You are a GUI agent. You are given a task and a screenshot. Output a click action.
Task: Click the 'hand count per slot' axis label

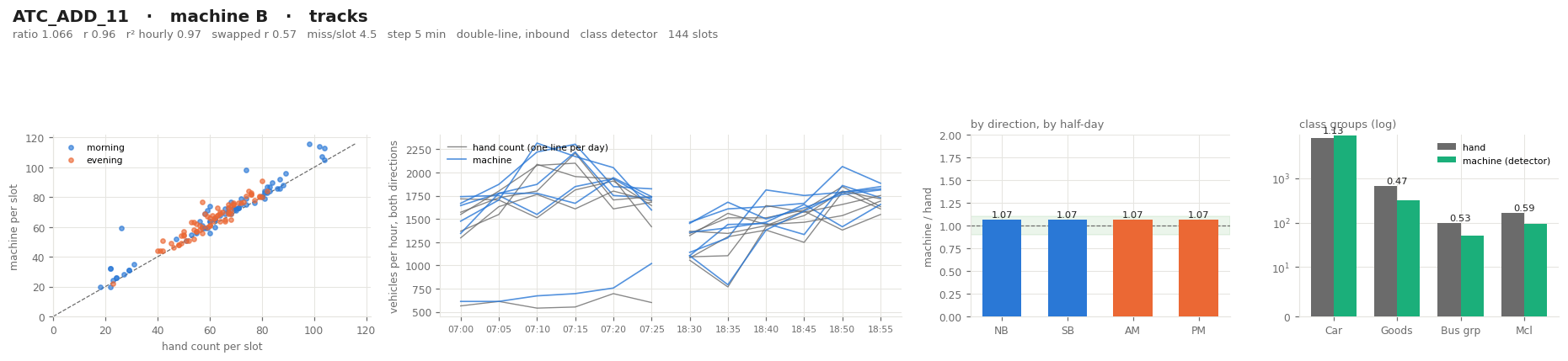pos(211,347)
